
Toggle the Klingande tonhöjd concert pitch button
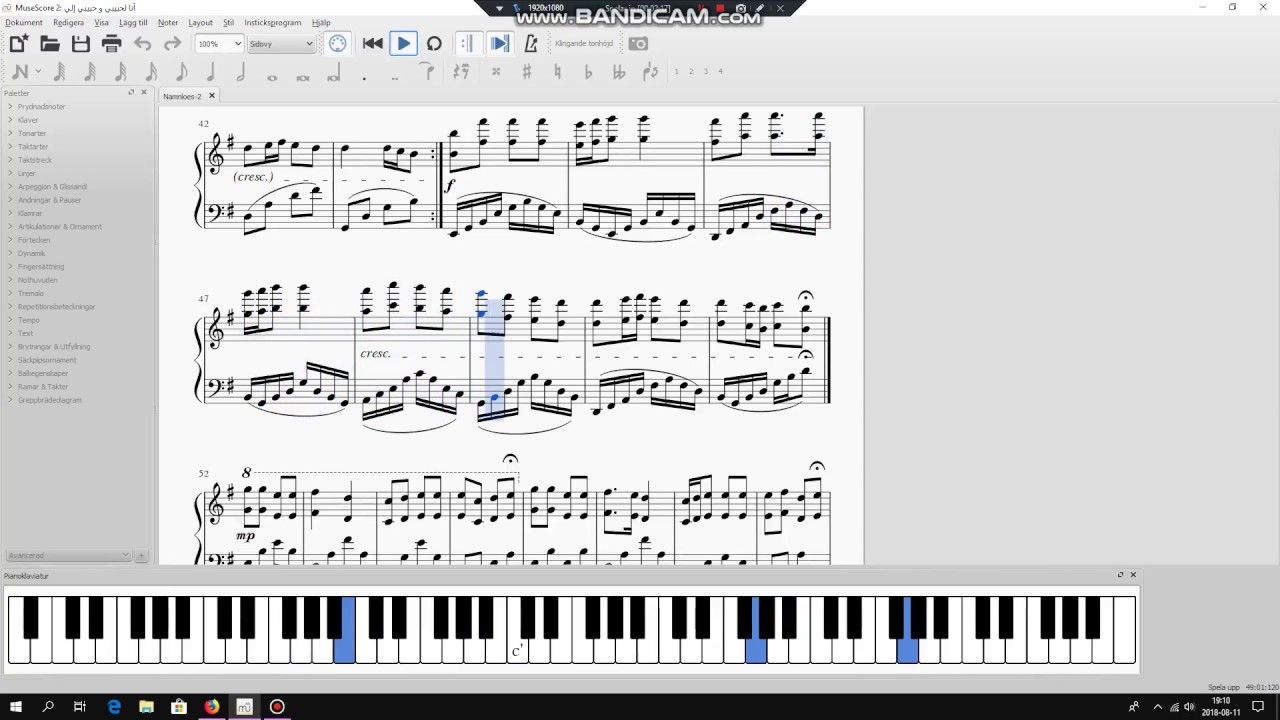584,44
